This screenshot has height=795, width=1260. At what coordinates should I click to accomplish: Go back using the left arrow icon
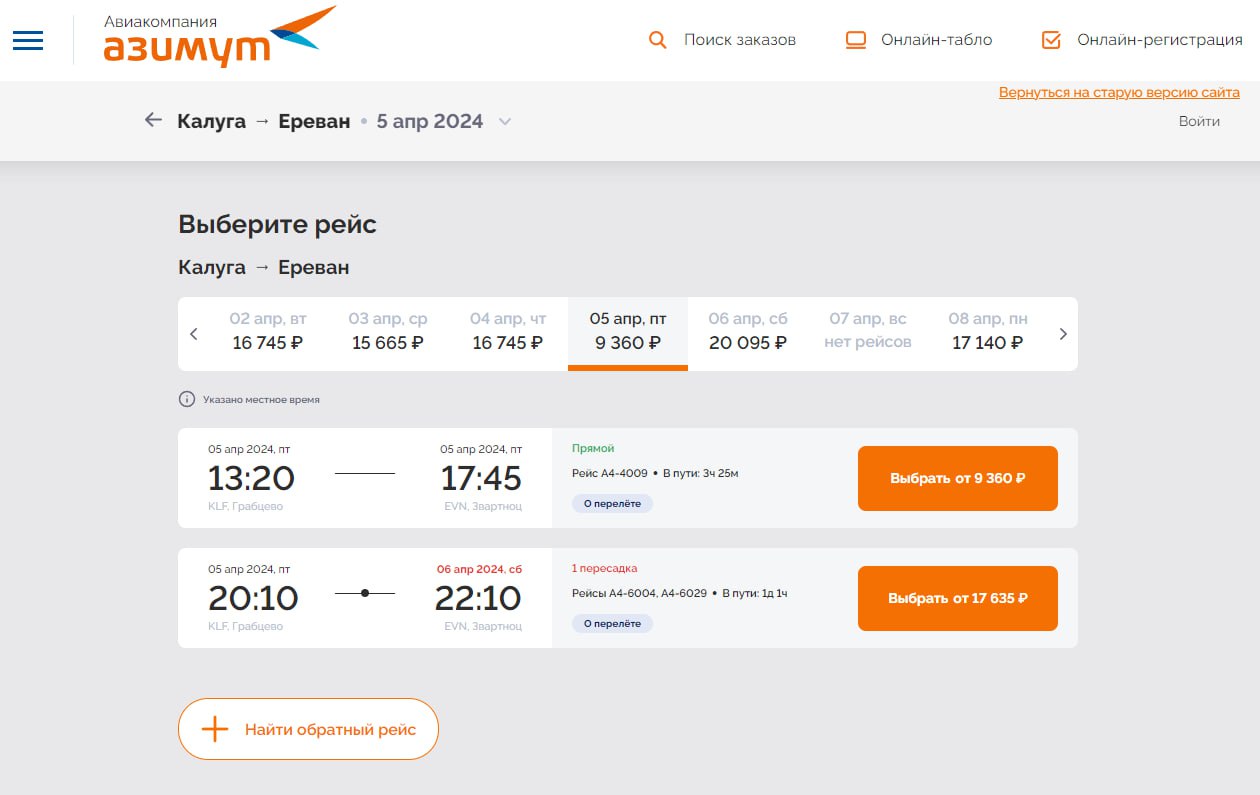pyautogui.click(x=153, y=120)
